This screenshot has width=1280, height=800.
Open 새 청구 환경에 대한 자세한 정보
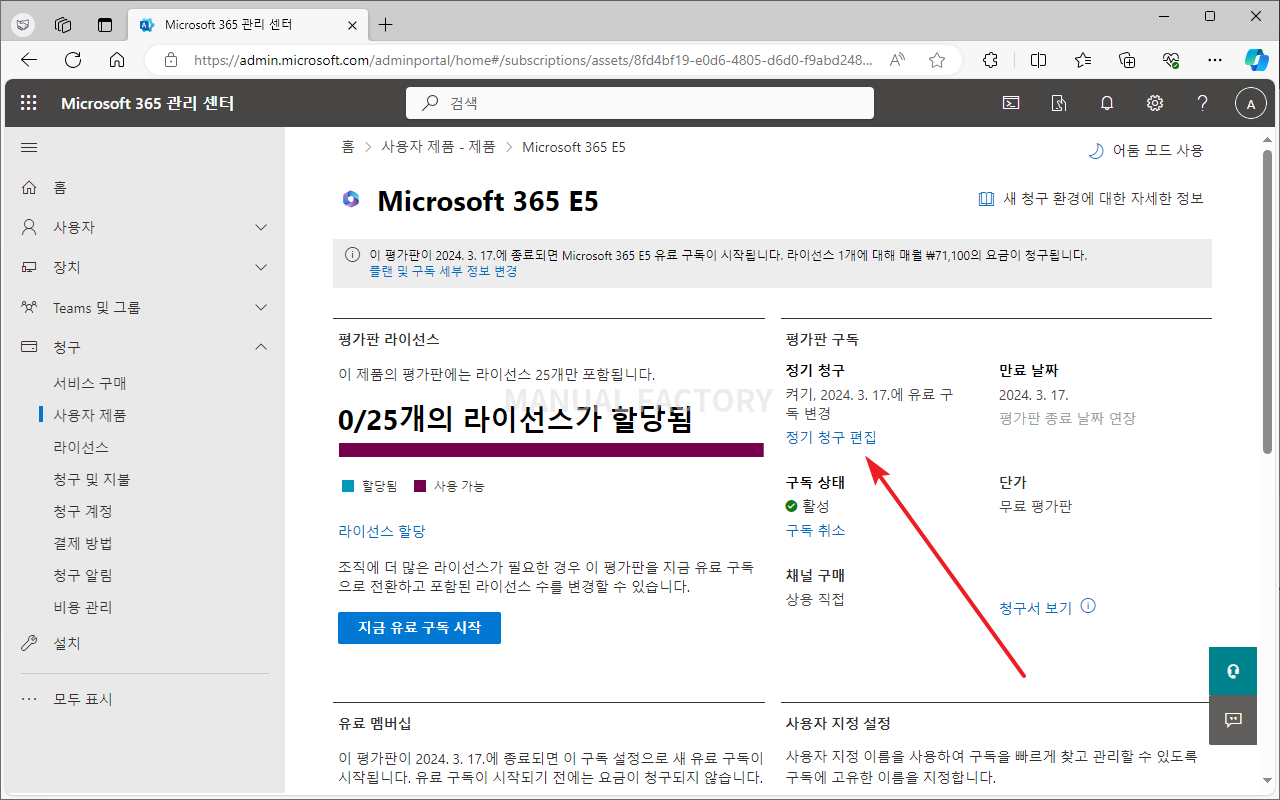click(x=1091, y=199)
